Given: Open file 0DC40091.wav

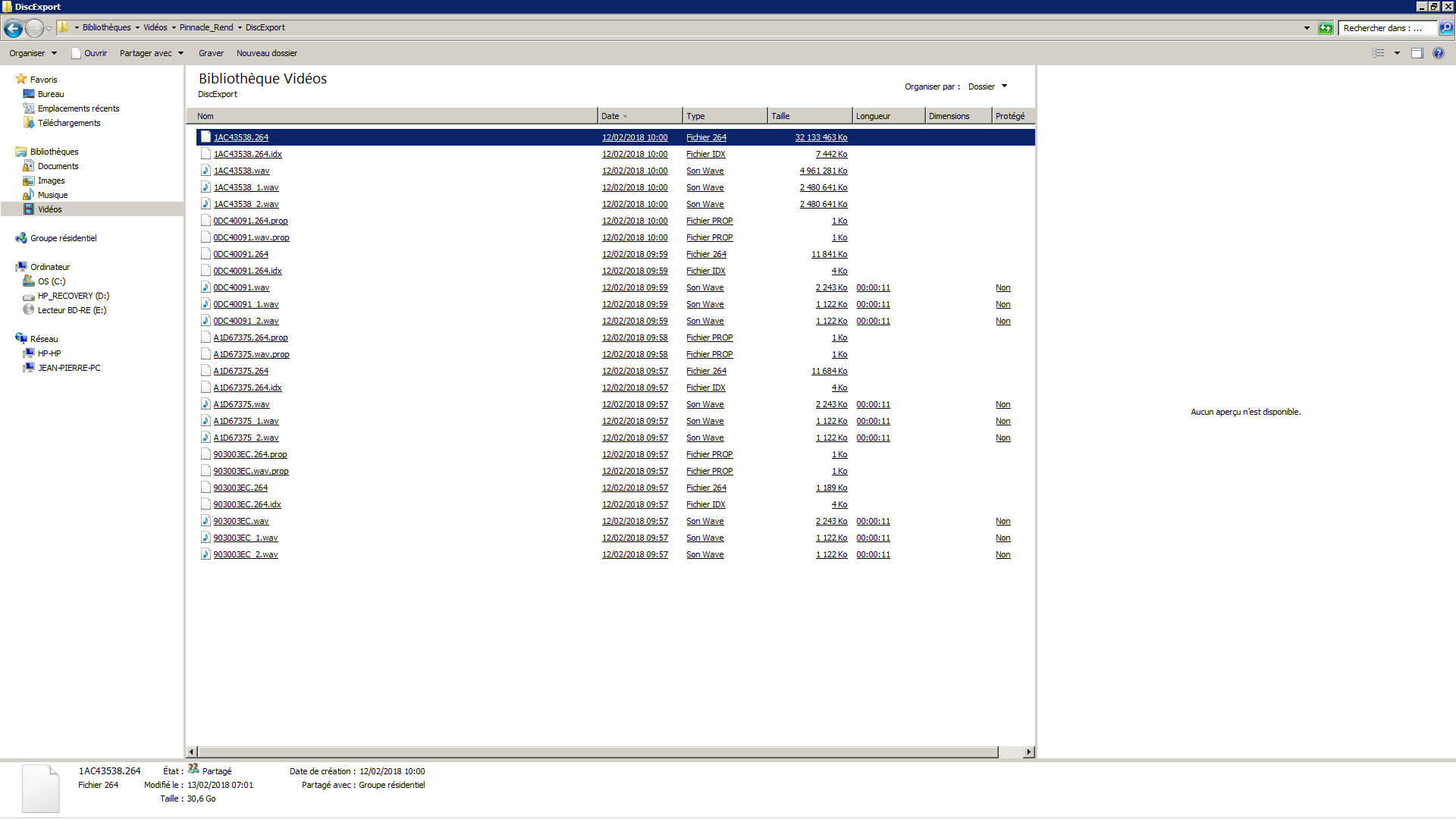Looking at the screenshot, I should click(x=241, y=287).
